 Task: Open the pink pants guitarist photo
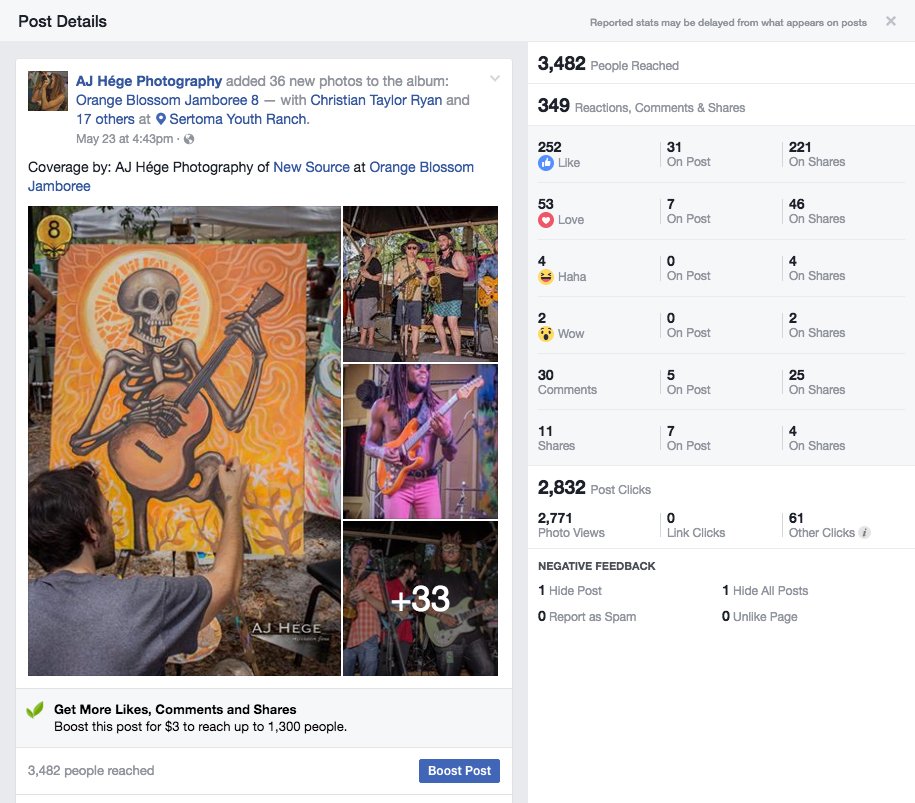click(x=420, y=441)
